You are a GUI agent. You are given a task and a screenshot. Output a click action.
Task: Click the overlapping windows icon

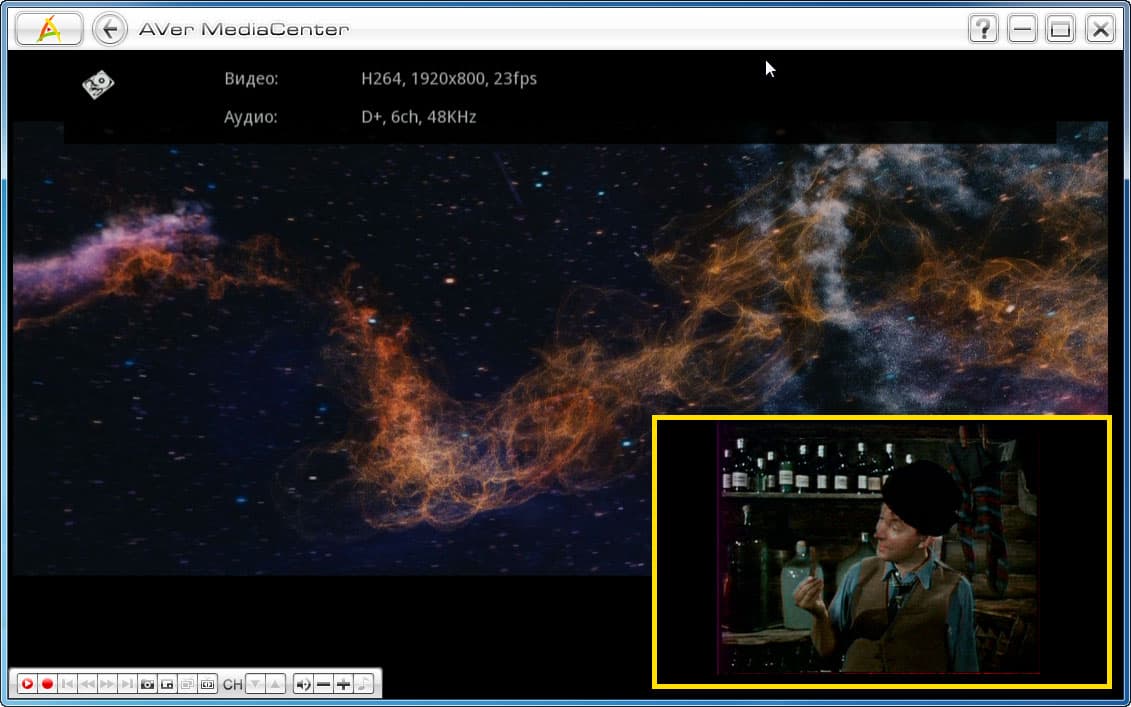188,683
